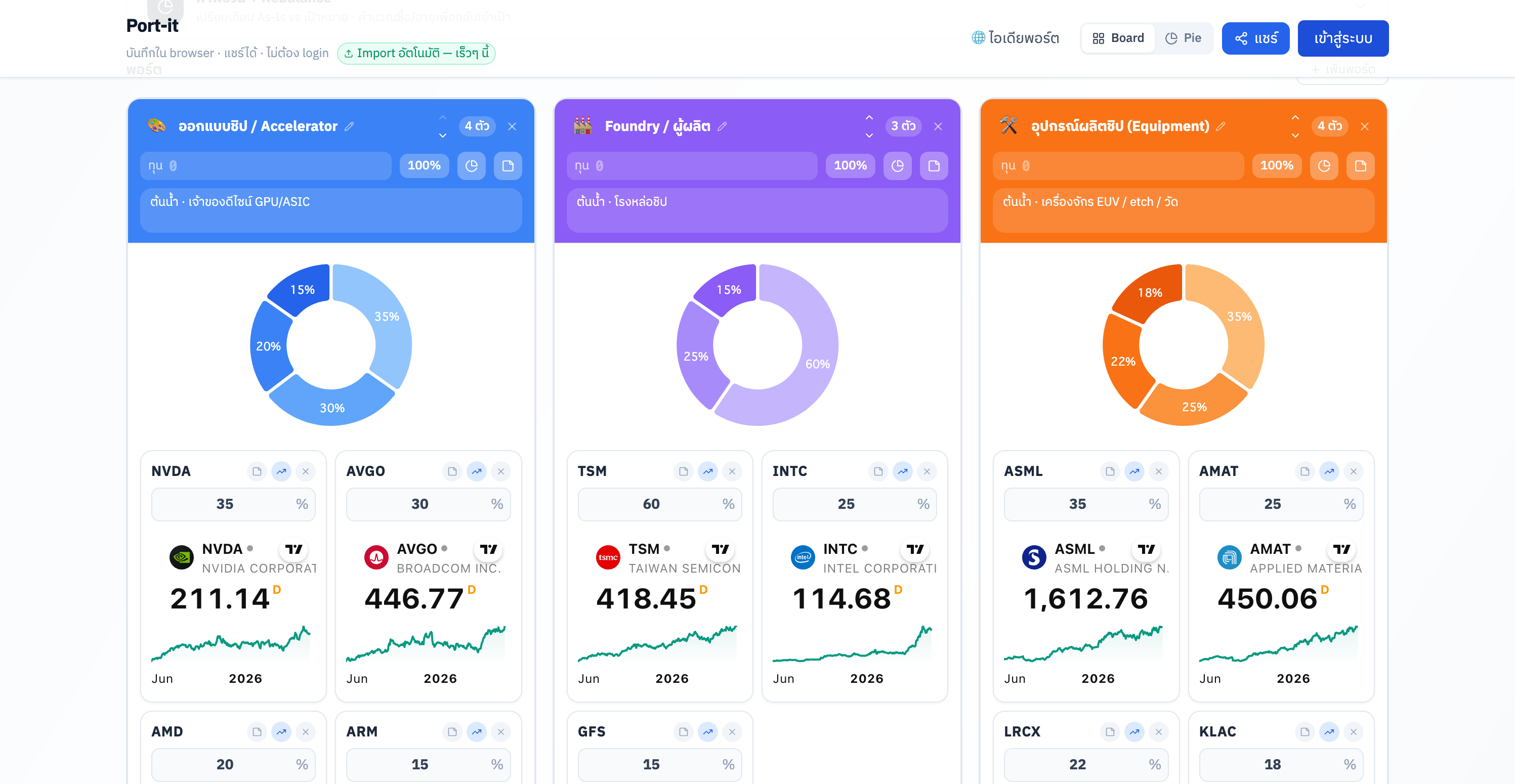Toggle pie chart in Equipment group header
1515x784 pixels.
pos(1324,166)
